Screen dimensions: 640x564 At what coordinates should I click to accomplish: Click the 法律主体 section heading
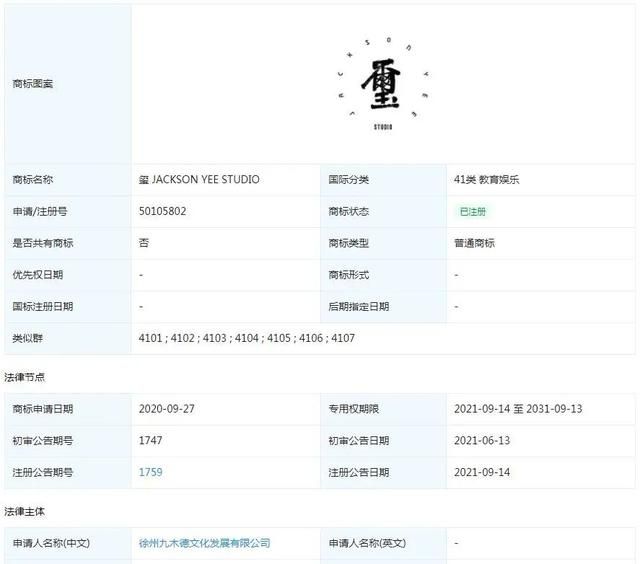24,511
